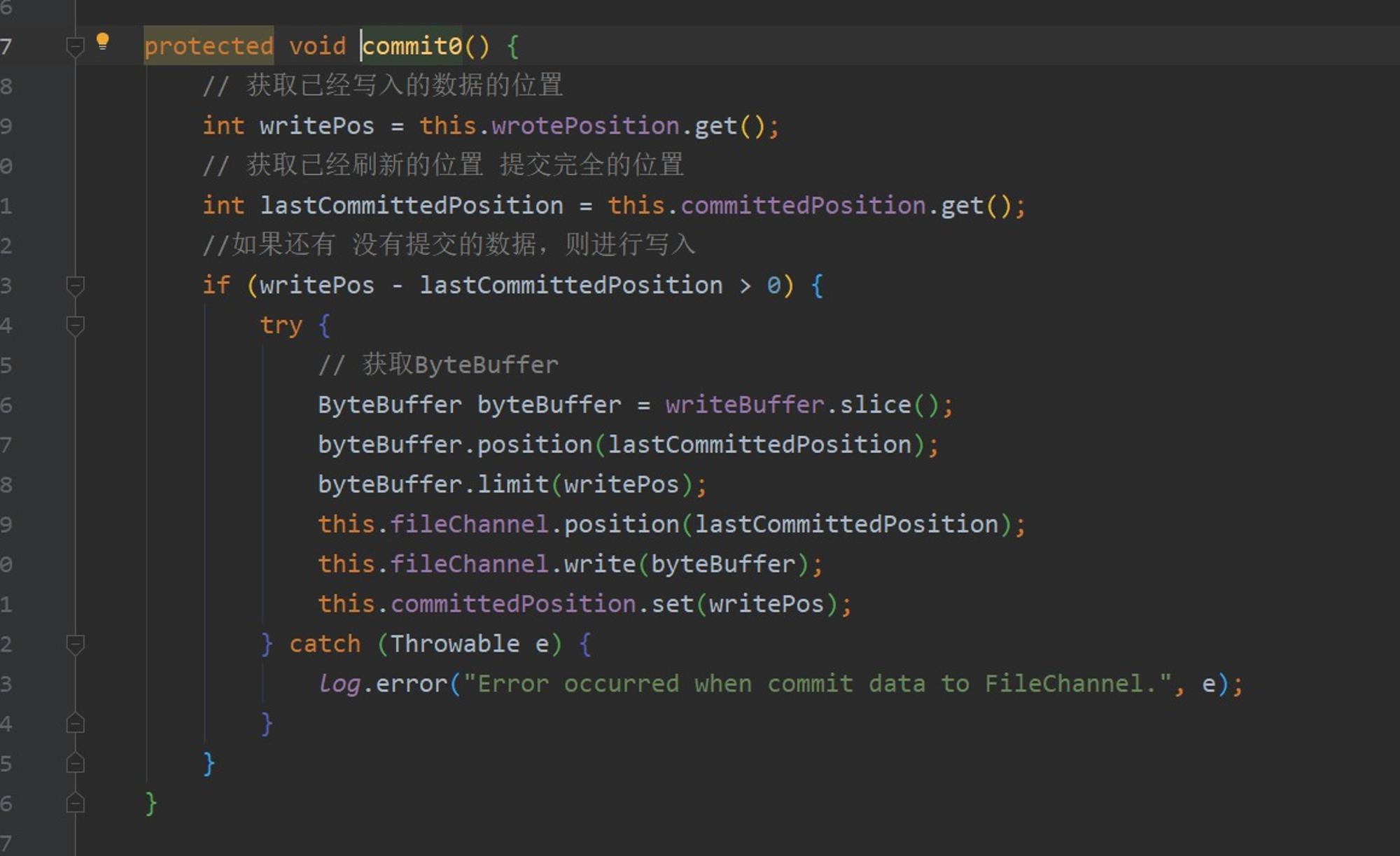Click string 'Error occurred when commit data to FileChannel.'
The width and height of the screenshot is (1400, 856).
817,684
